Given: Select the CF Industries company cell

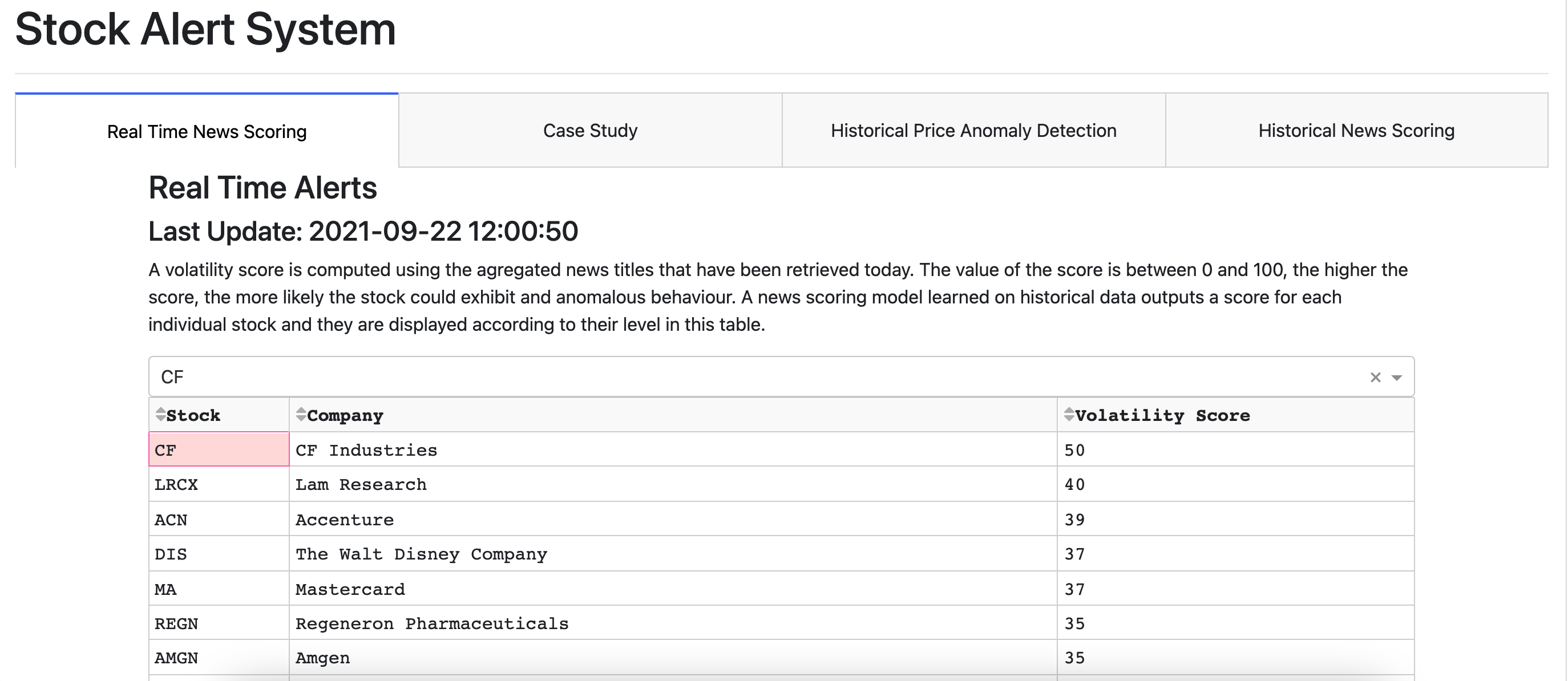Looking at the screenshot, I should (x=673, y=449).
